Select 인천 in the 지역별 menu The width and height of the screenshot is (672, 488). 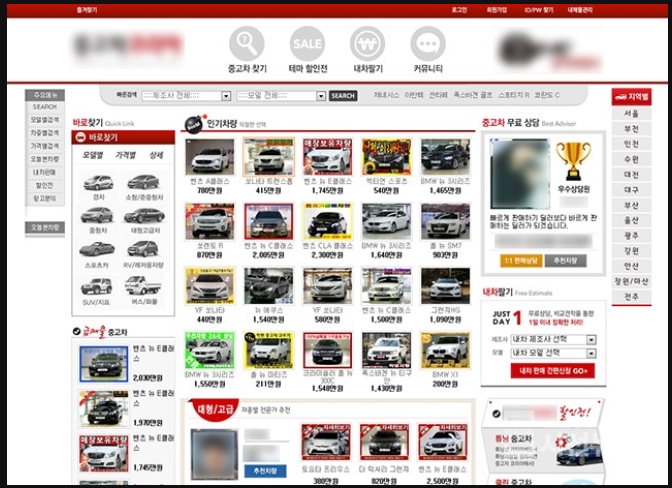pos(631,144)
